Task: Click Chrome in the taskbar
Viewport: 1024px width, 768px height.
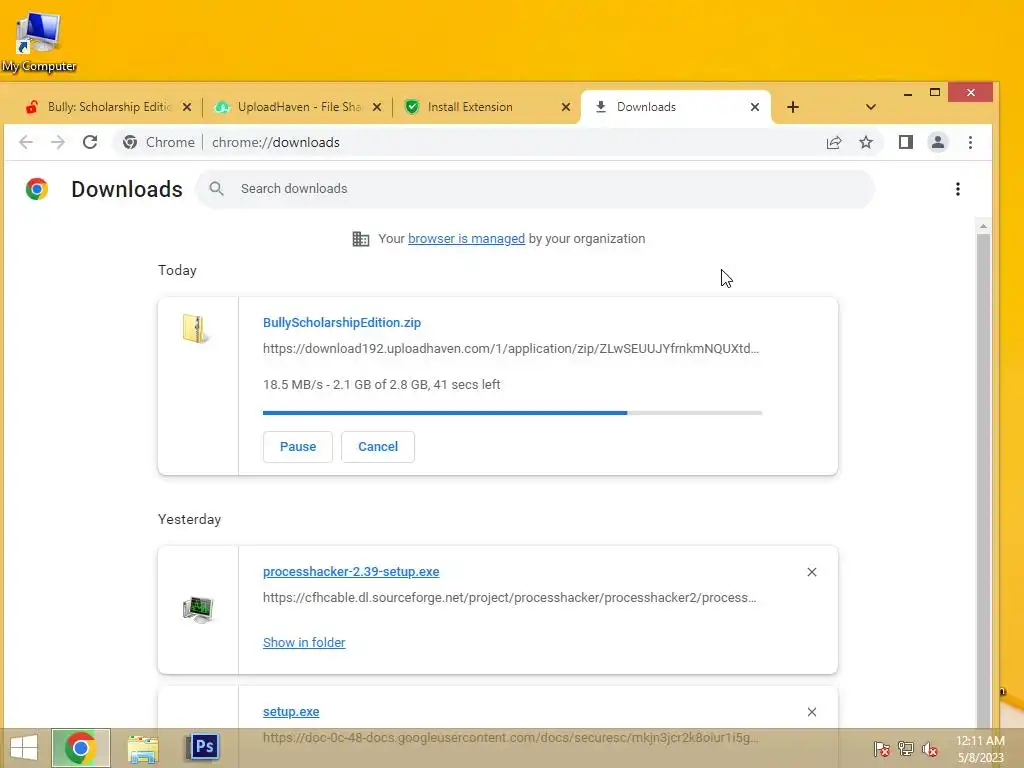Action: pyautogui.click(x=81, y=748)
